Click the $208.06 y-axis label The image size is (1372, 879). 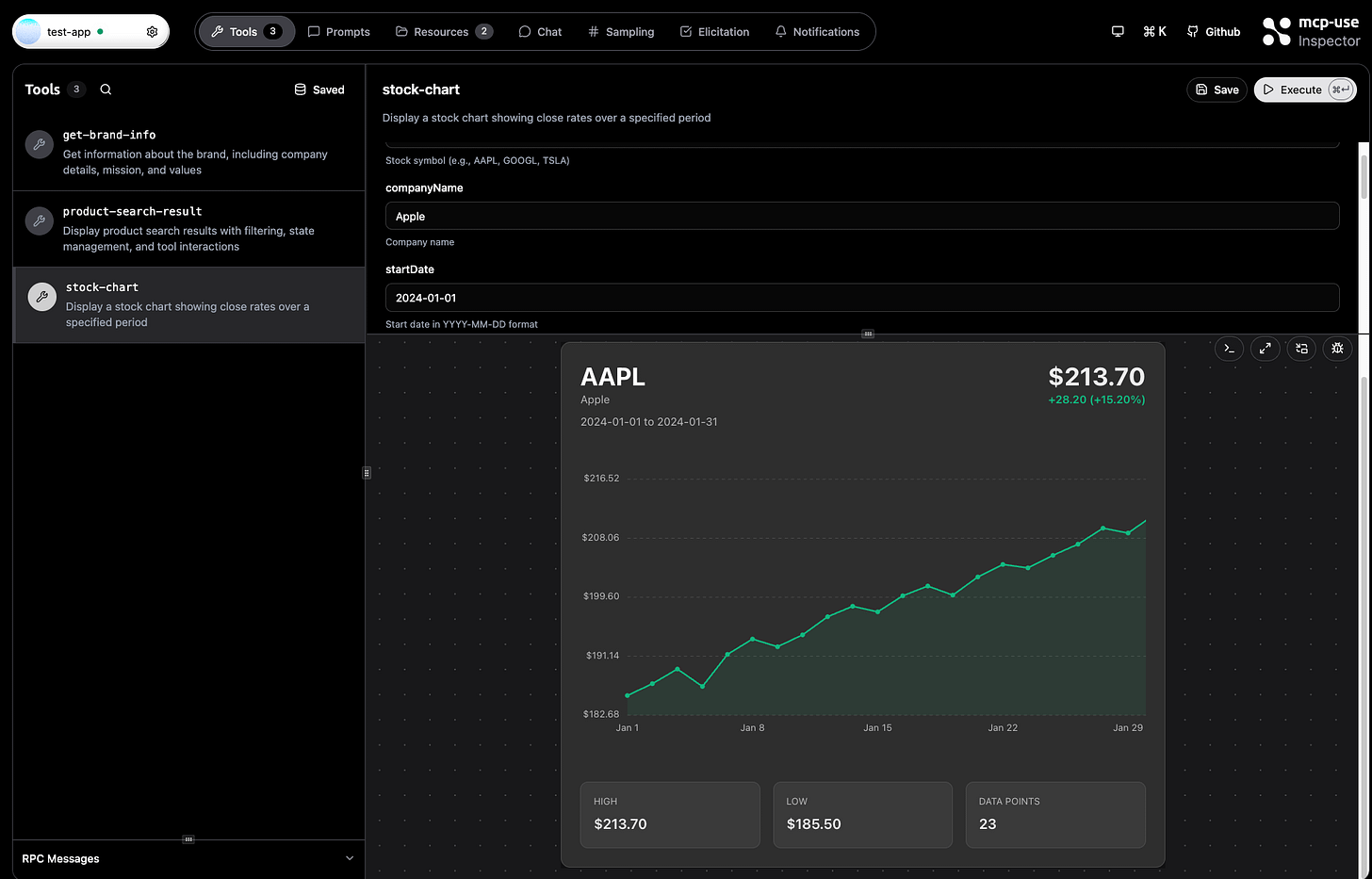[x=601, y=538]
